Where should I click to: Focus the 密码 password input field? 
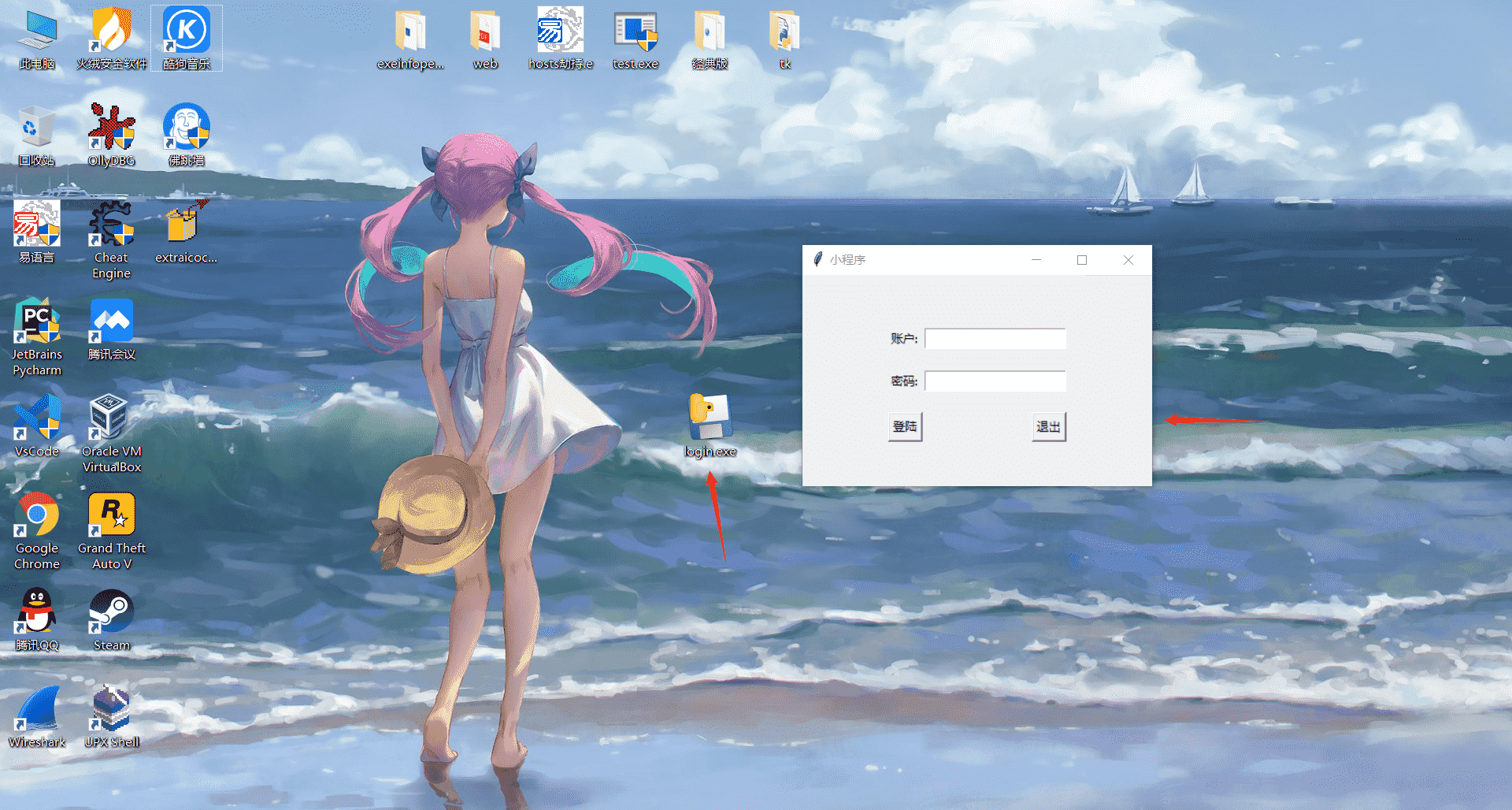(x=995, y=381)
